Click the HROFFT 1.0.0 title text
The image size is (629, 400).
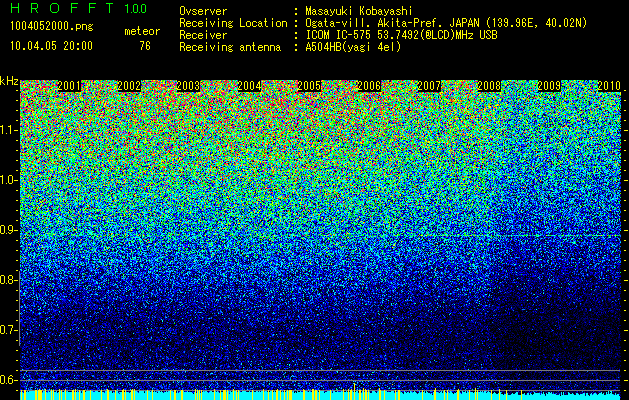(x=79, y=8)
